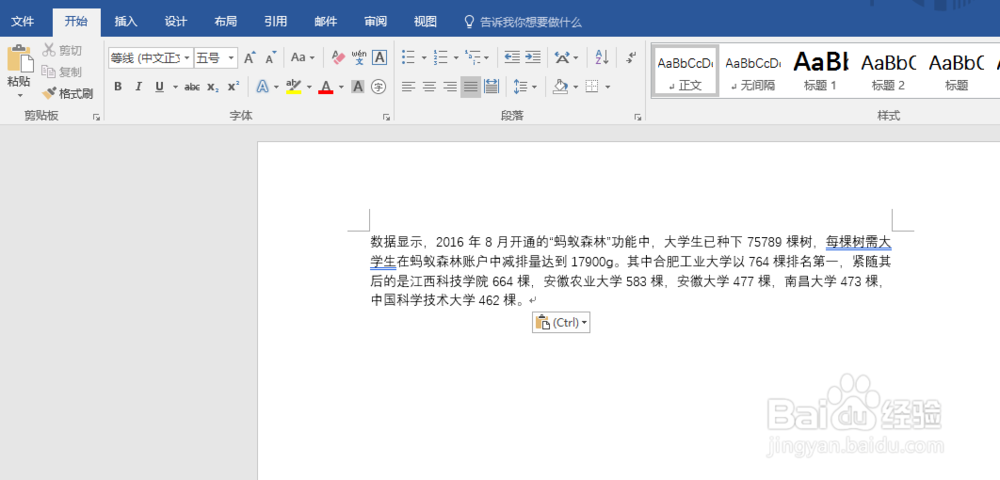
Task: Open Font group dialog launcher
Action: click(x=386, y=117)
